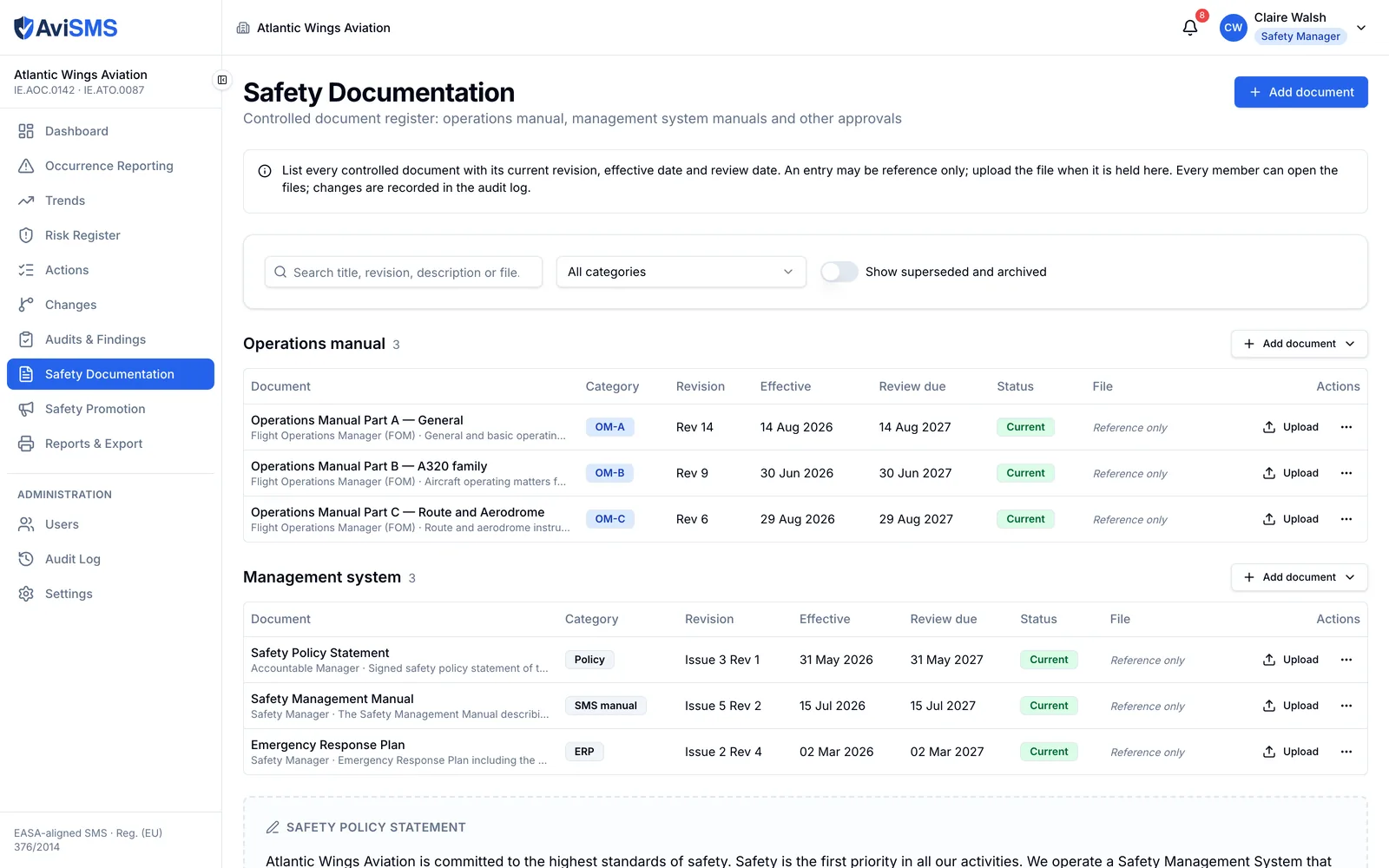Open more actions for Safety Management Manual
Image resolution: width=1389 pixels, height=868 pixels.
coord(1346,706)
